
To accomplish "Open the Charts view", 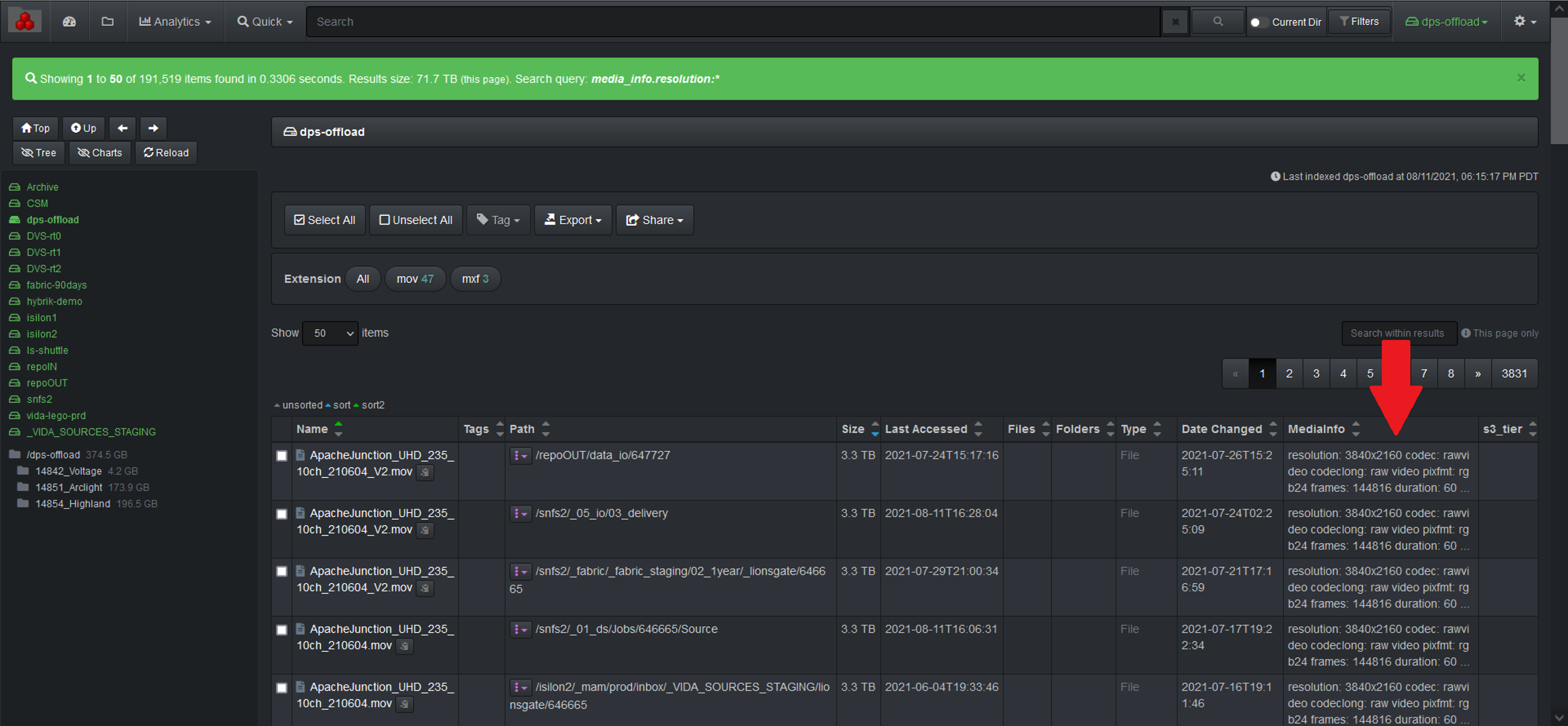I will pos(99,153).
